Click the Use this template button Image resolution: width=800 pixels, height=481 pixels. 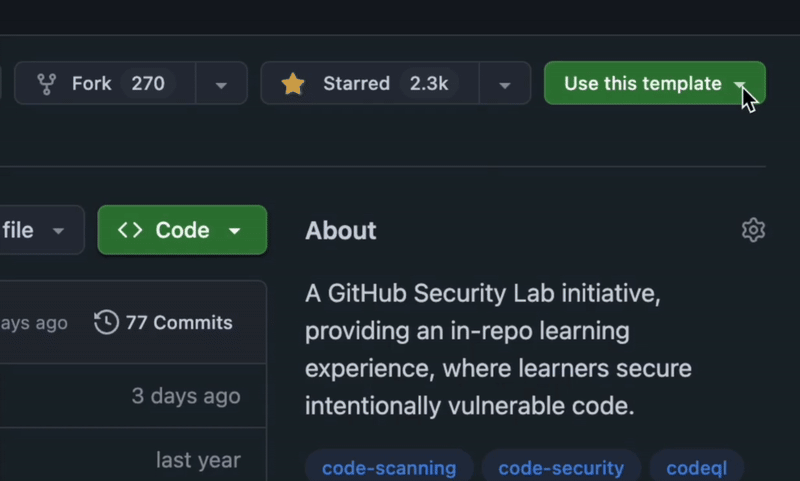tap(642, 84)
